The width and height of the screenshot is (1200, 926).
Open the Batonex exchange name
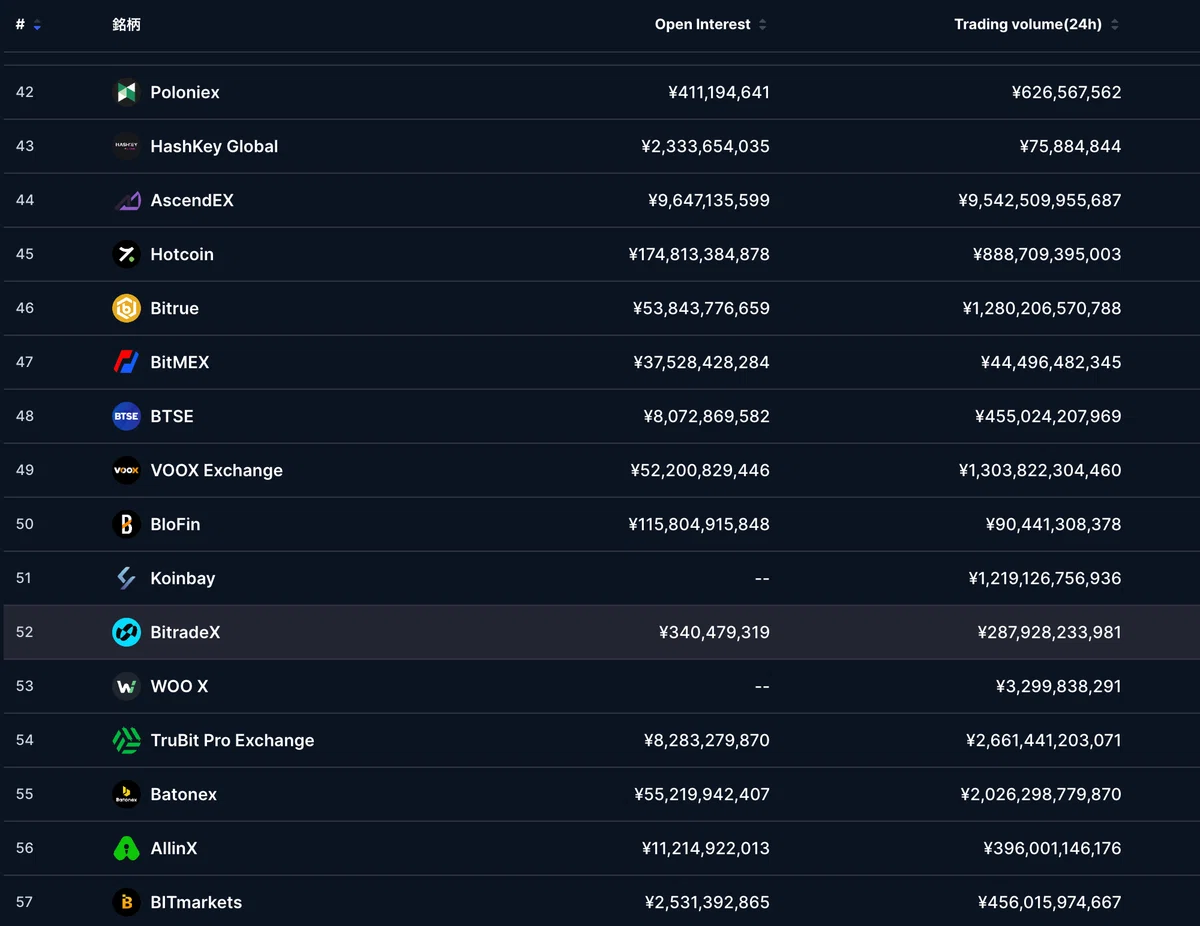tap(184, 794)
